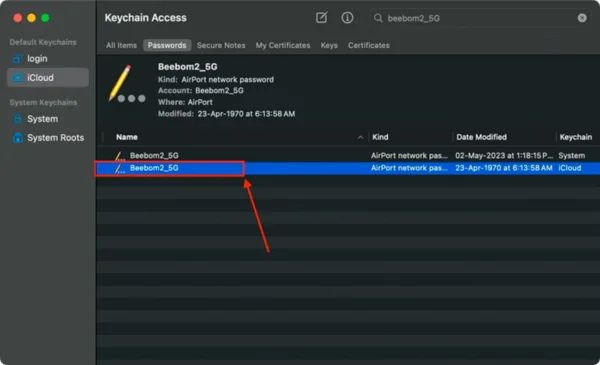600x365 pixels.
Task: Switch to the All Items tab
Action: 121,45
